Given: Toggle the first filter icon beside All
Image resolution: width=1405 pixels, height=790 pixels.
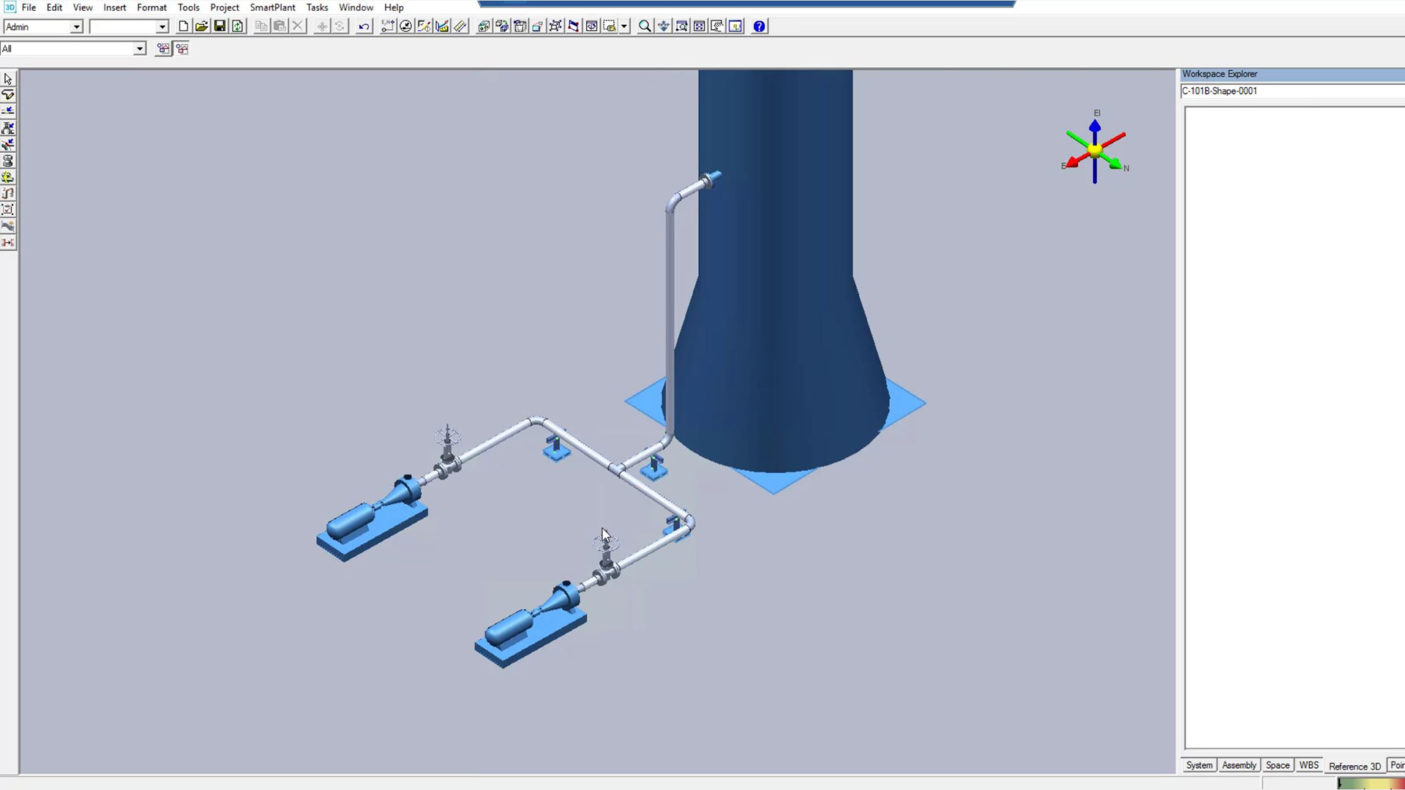Looking at the screenshot, I should 163,49.
